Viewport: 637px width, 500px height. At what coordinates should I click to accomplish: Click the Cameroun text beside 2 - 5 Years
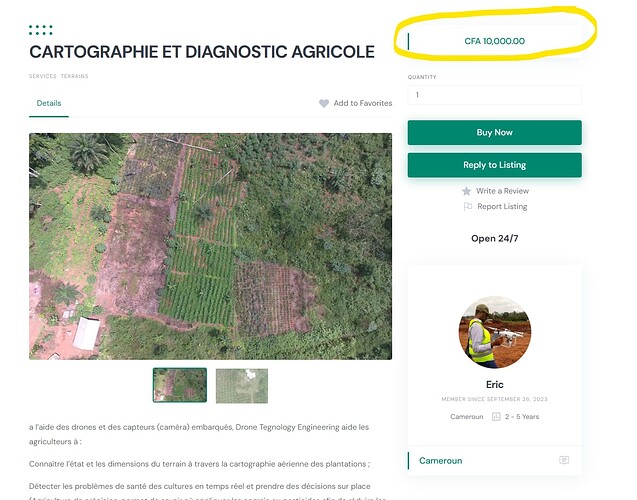pos(466,417)
